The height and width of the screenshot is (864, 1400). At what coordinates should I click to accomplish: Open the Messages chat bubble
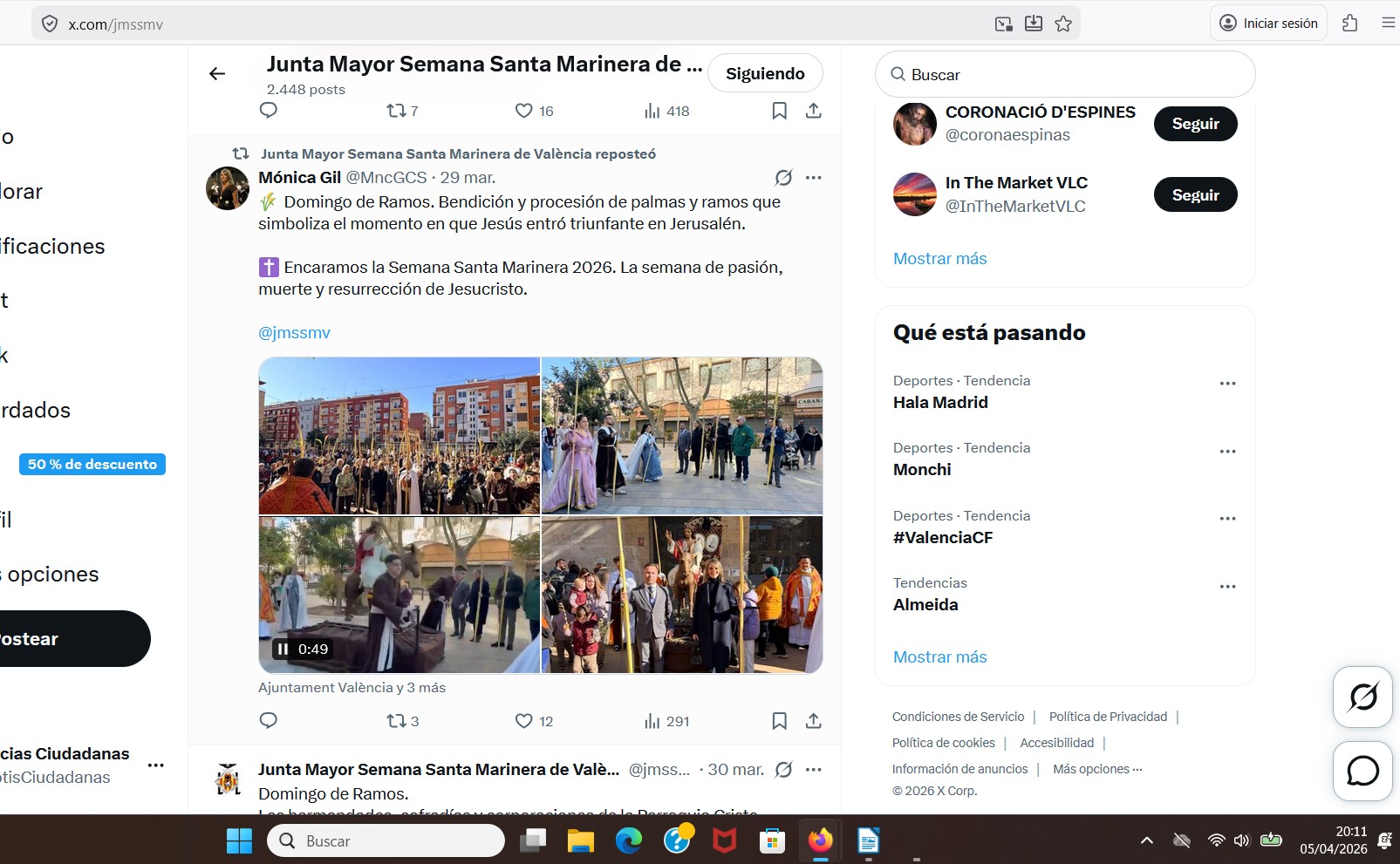pos(1362,771)
